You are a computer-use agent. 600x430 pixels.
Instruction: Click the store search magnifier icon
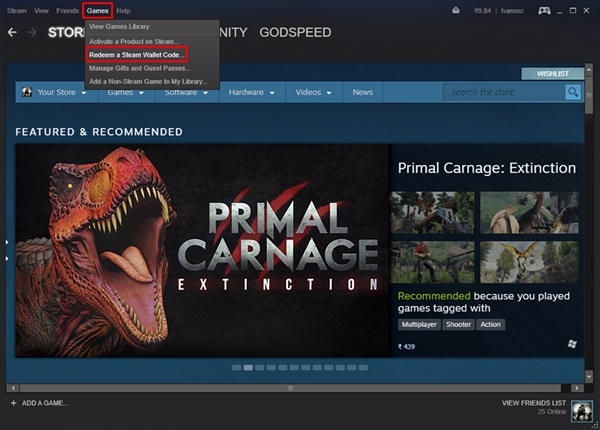[573, 92]
